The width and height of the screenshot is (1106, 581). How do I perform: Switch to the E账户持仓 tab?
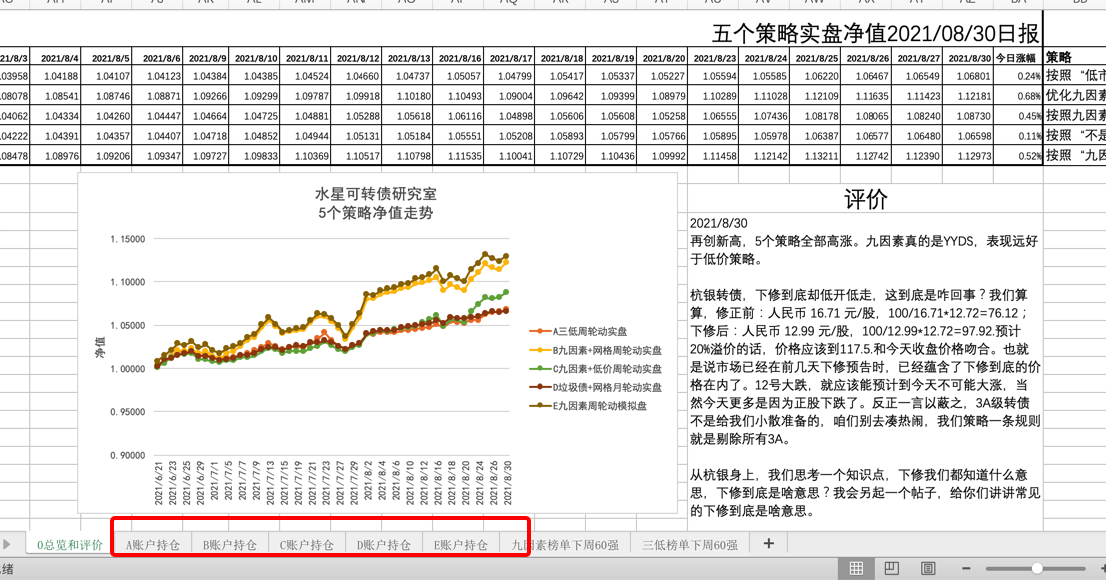[460, 545]
